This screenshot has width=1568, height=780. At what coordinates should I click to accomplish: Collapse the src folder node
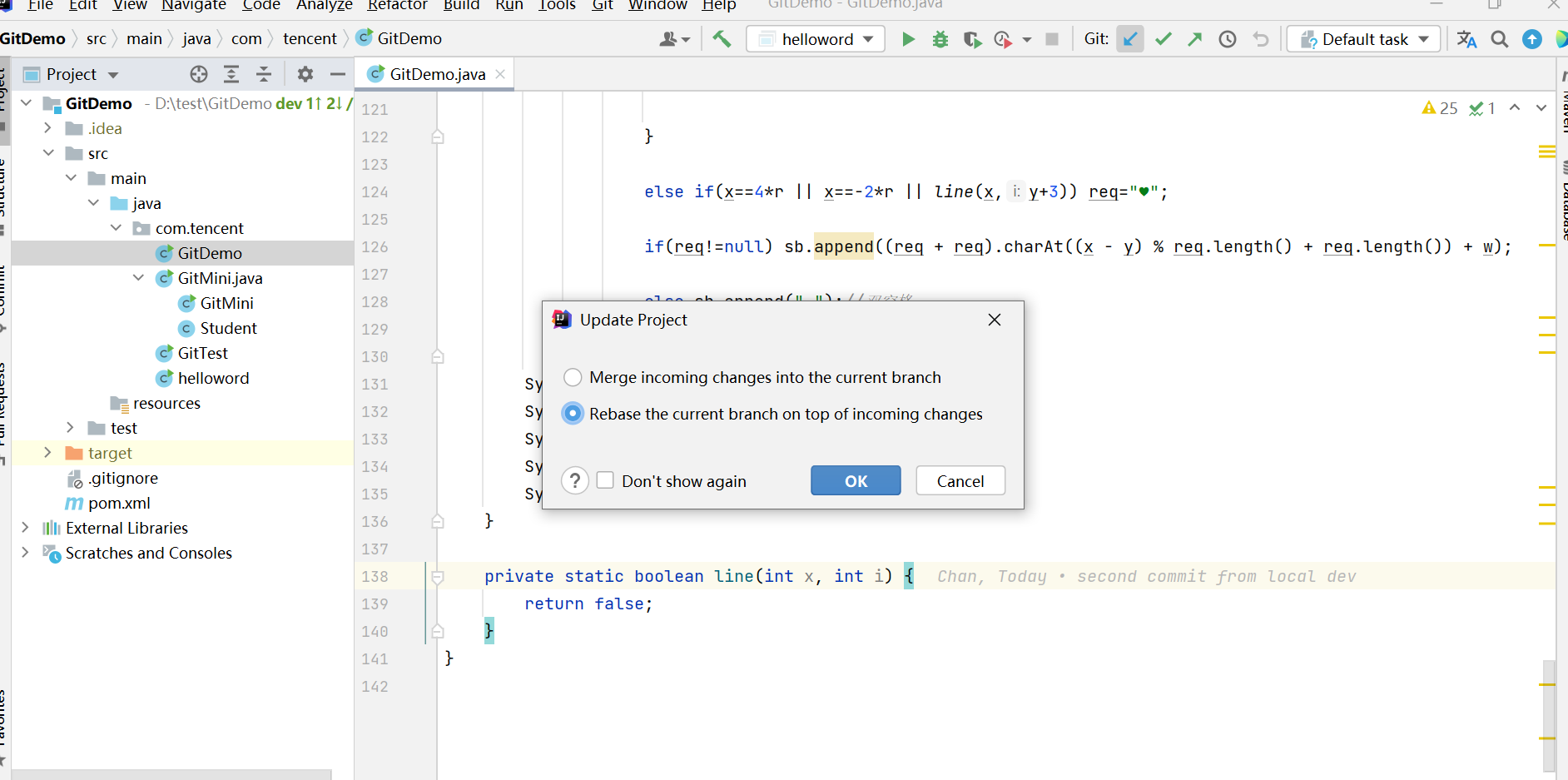(x=48, y=153)
